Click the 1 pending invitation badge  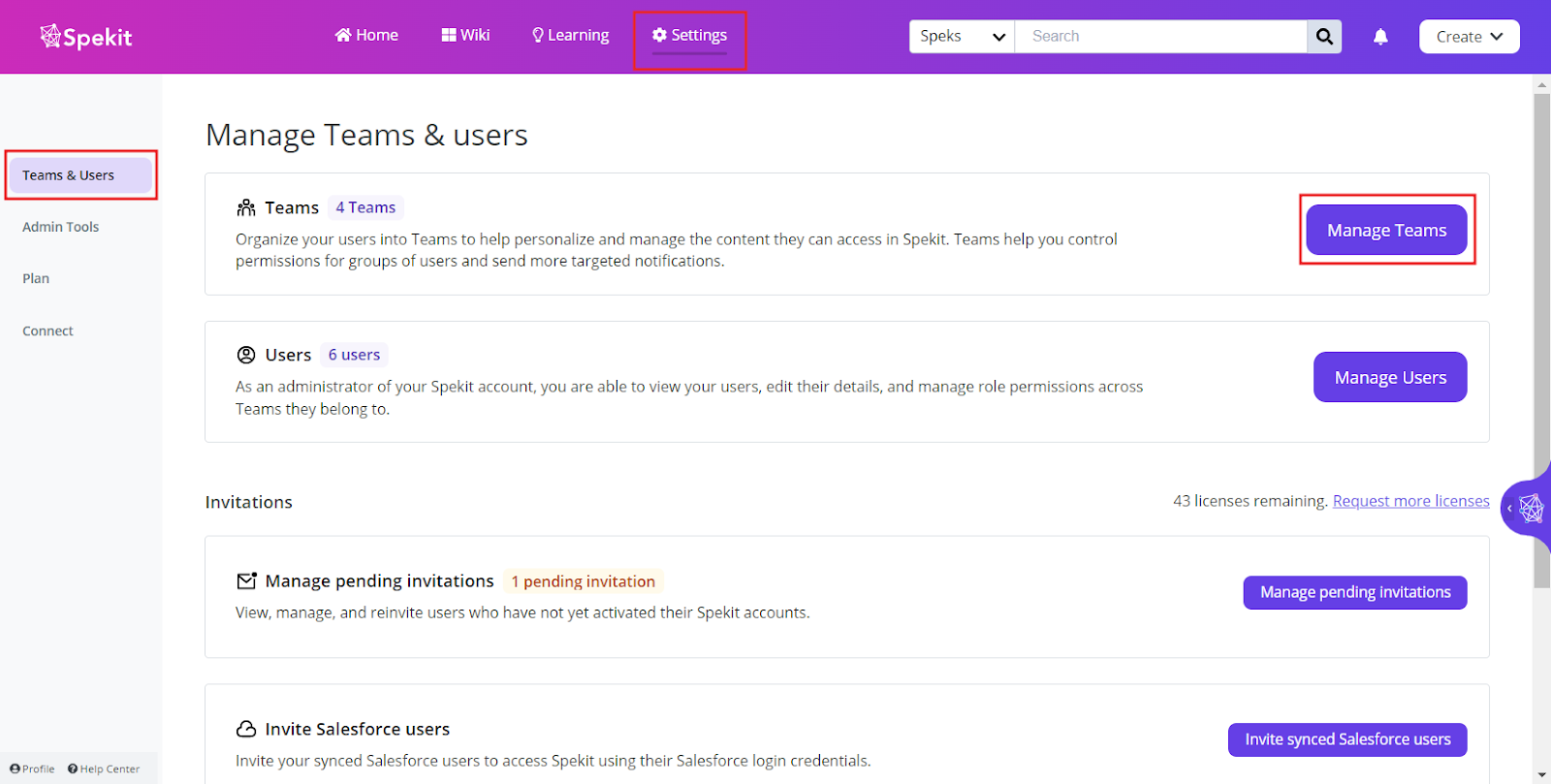click(x=584, y=581)
